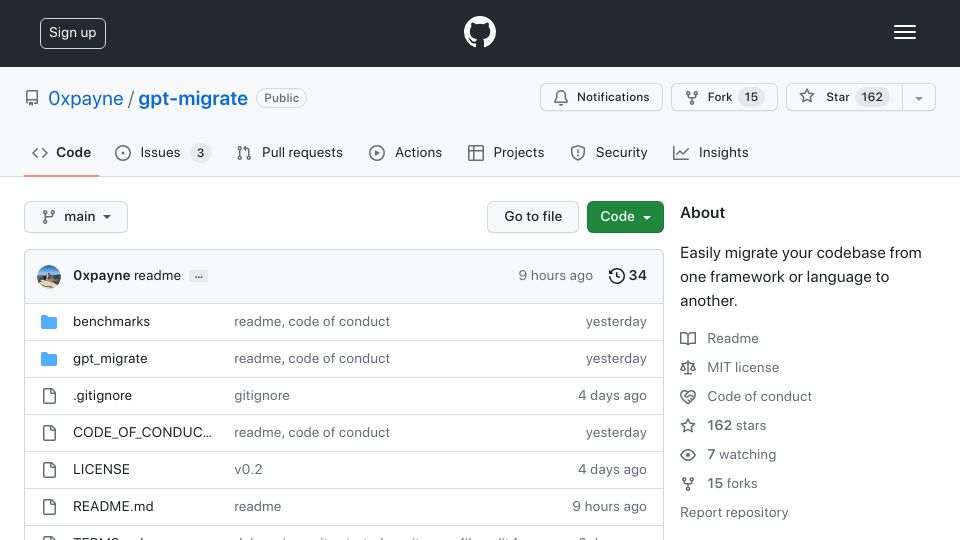
Task: Switch to the Pull requests tab
Action: pyautogui.click(x=290, y=152)
